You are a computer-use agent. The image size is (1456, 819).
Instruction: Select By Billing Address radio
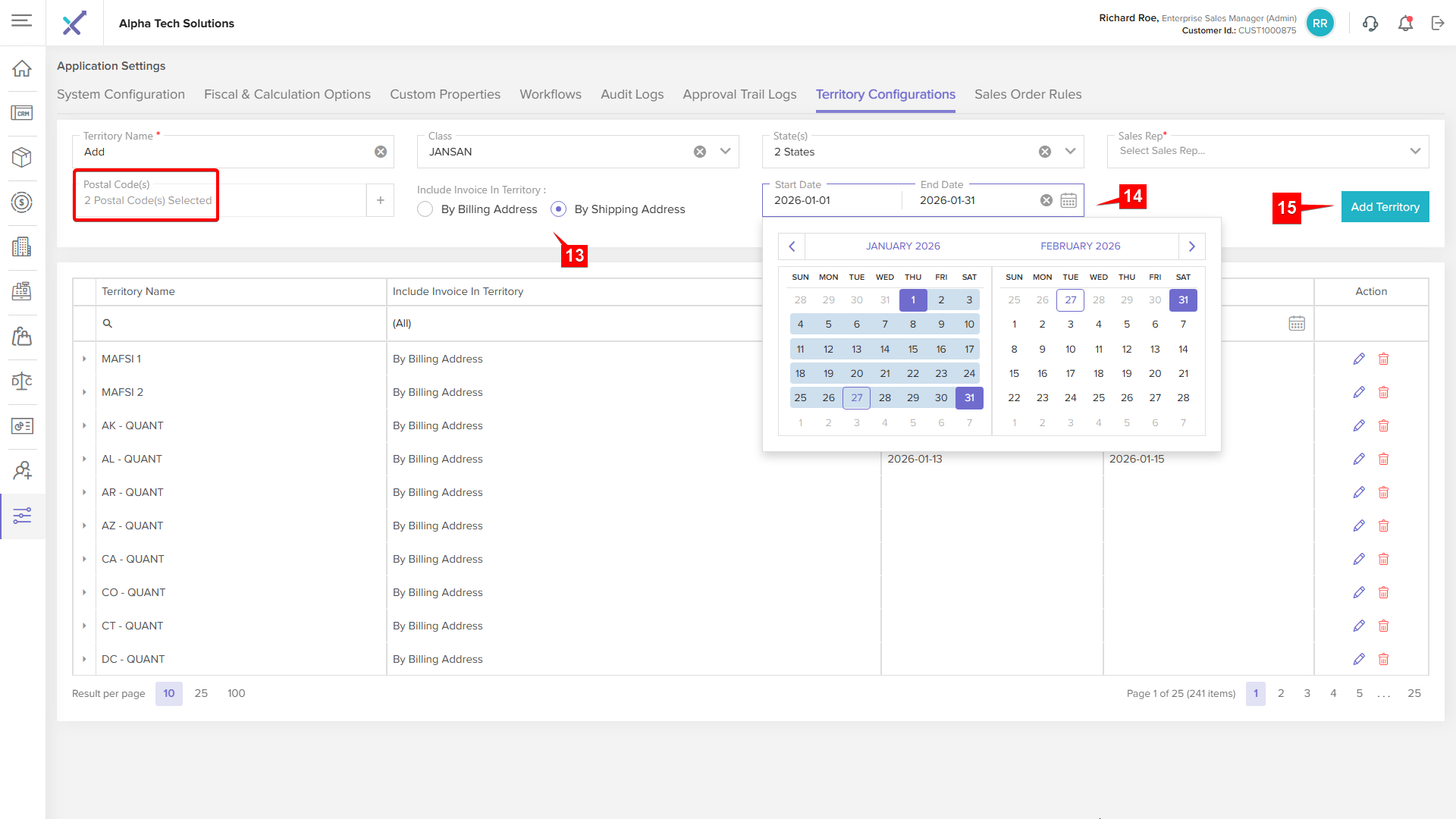425,209
